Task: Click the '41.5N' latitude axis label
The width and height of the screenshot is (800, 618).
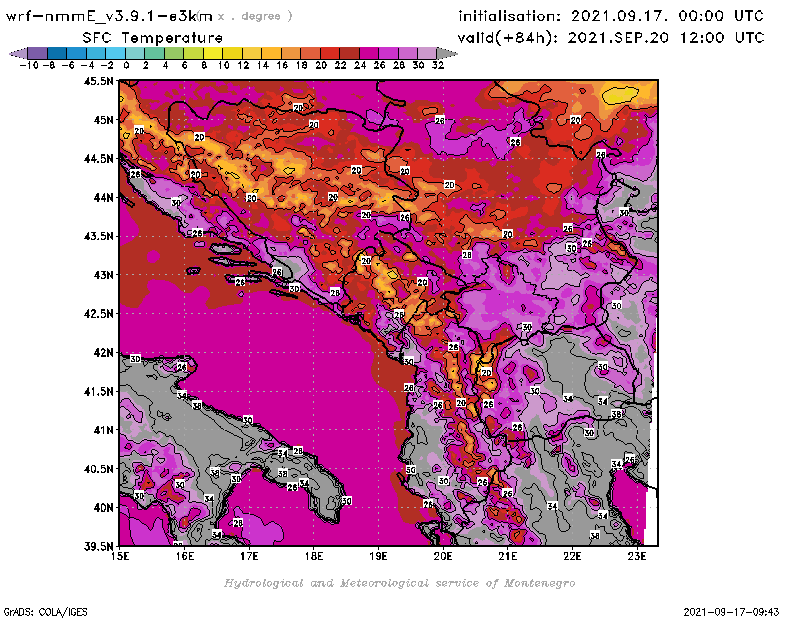Action: 98,391
